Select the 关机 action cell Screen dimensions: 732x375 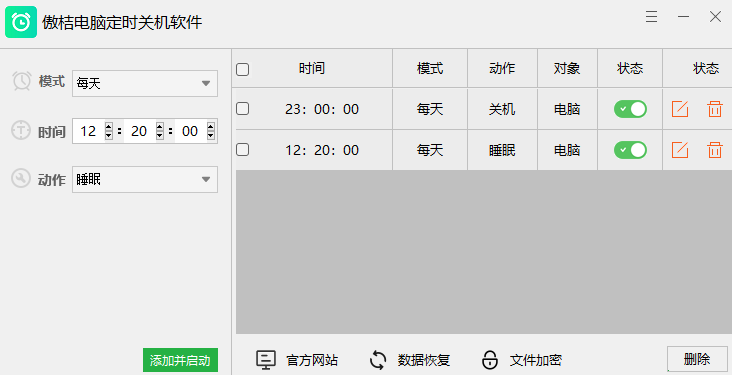pyautogui.click(x=502, y=109)
